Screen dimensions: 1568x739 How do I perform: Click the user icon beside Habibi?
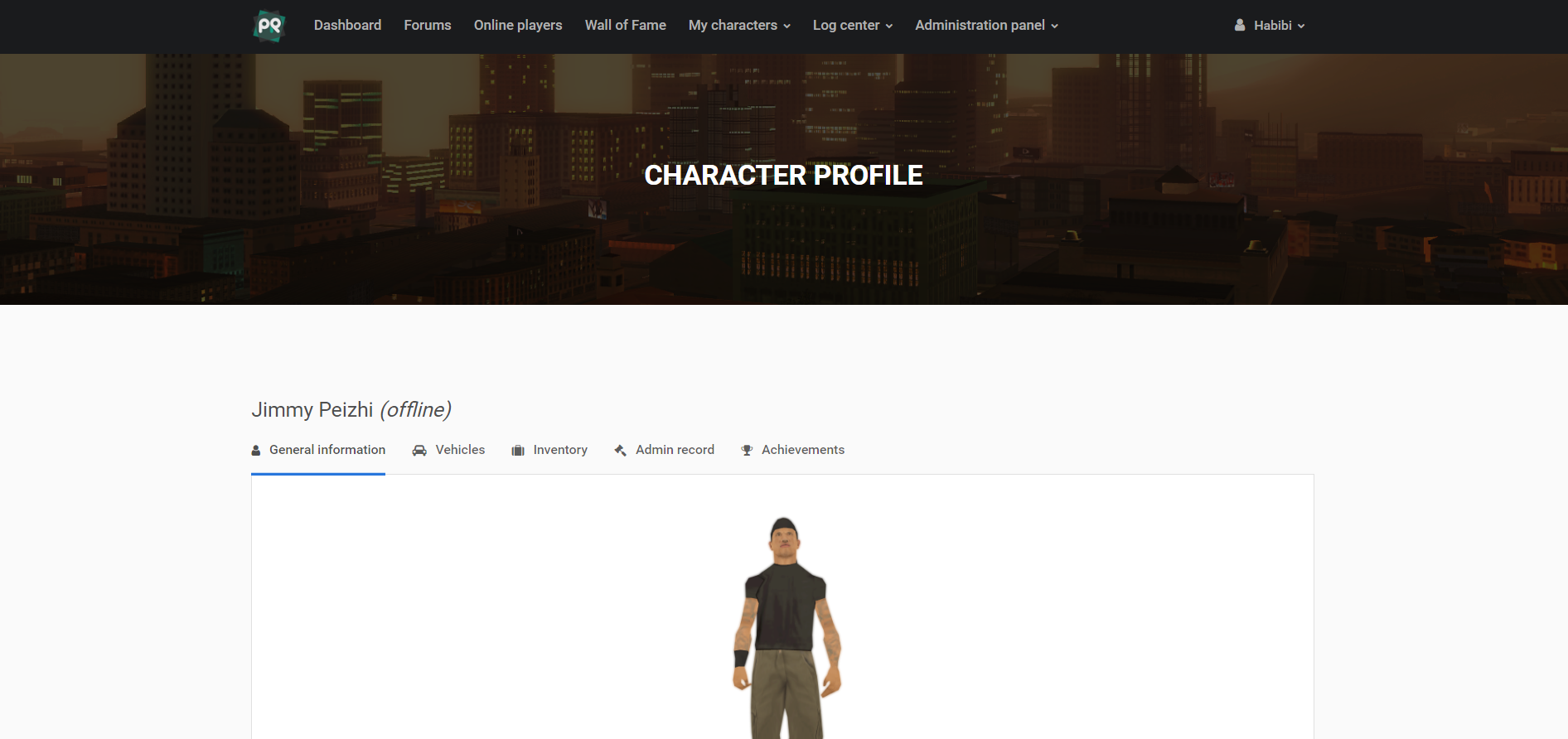(x=1240, y=26)
